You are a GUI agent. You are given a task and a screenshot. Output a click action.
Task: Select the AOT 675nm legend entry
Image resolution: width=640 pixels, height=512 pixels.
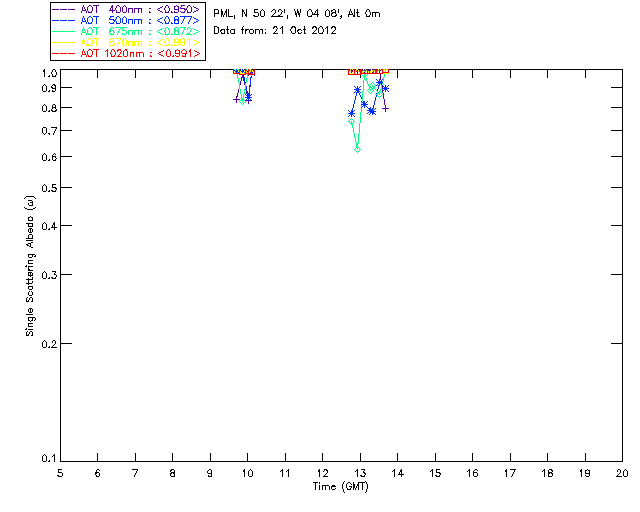tap(127, 31)
